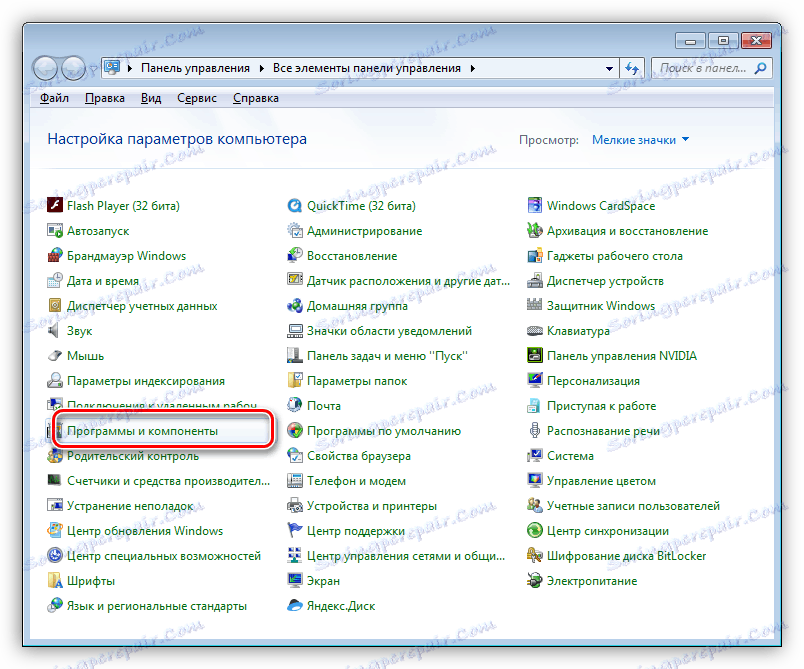Open QuickTime (32 бита) settings
This screenshot has width=804, height=669.
click(x=364, y=205)
